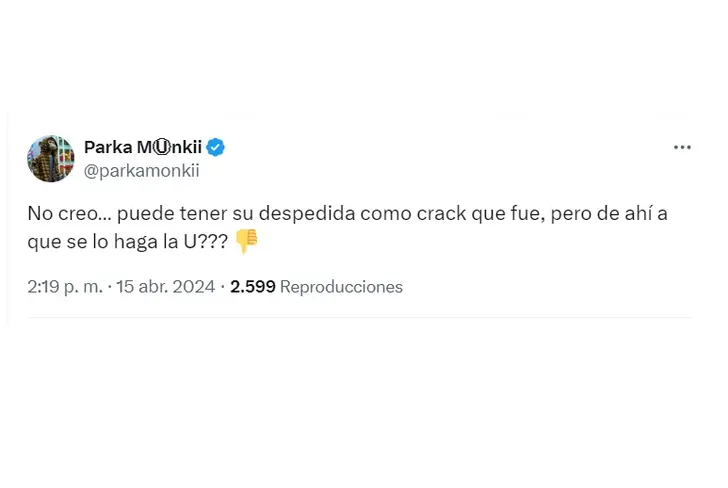Click the 2.599 view count
The width and height of the screenshot is (728, 488).
pyautogui.click(x=252, y=287)
